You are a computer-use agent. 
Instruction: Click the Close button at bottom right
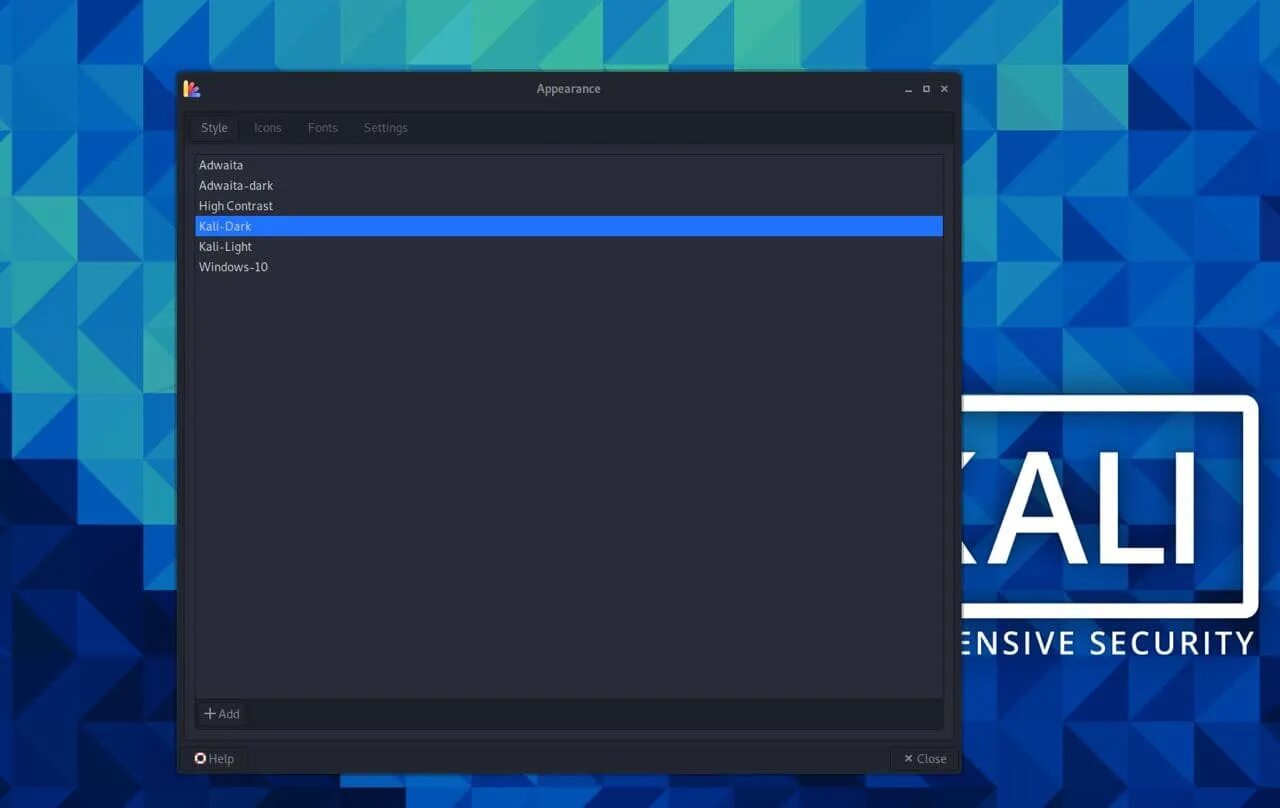(x=924, y=759)
